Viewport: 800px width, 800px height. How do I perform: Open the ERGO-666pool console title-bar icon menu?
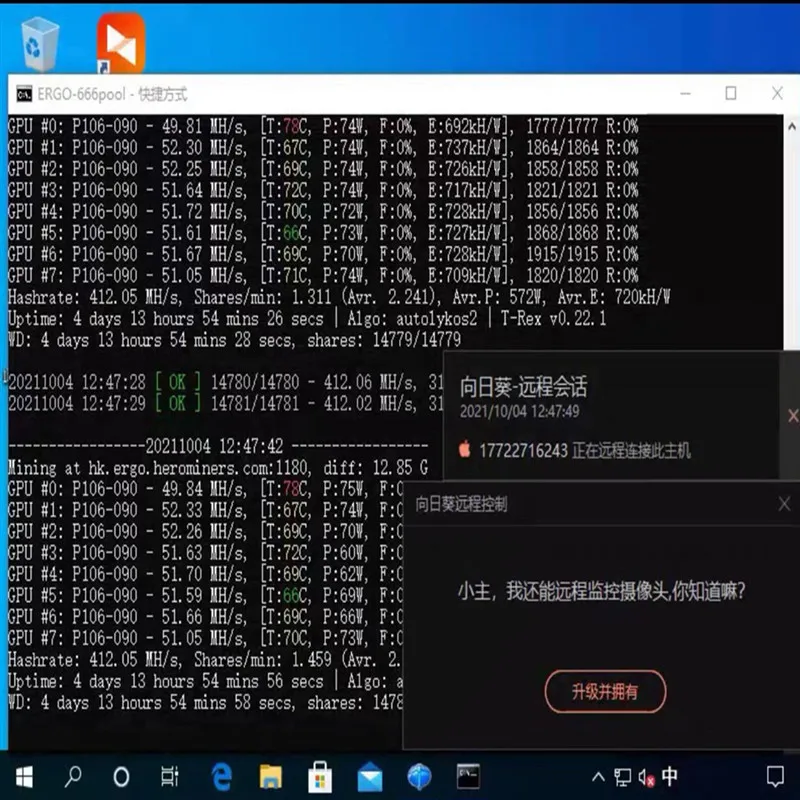23,94
